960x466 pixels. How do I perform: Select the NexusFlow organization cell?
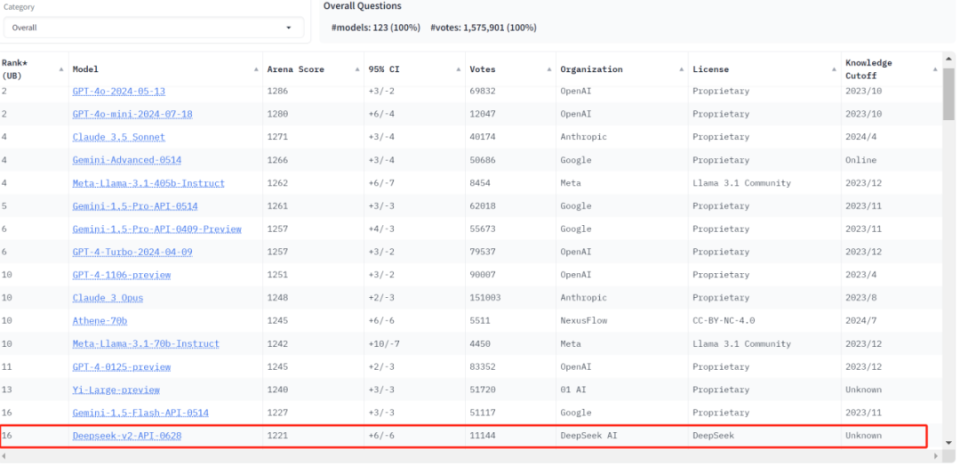pyautogui.click(x=583, y=321)
